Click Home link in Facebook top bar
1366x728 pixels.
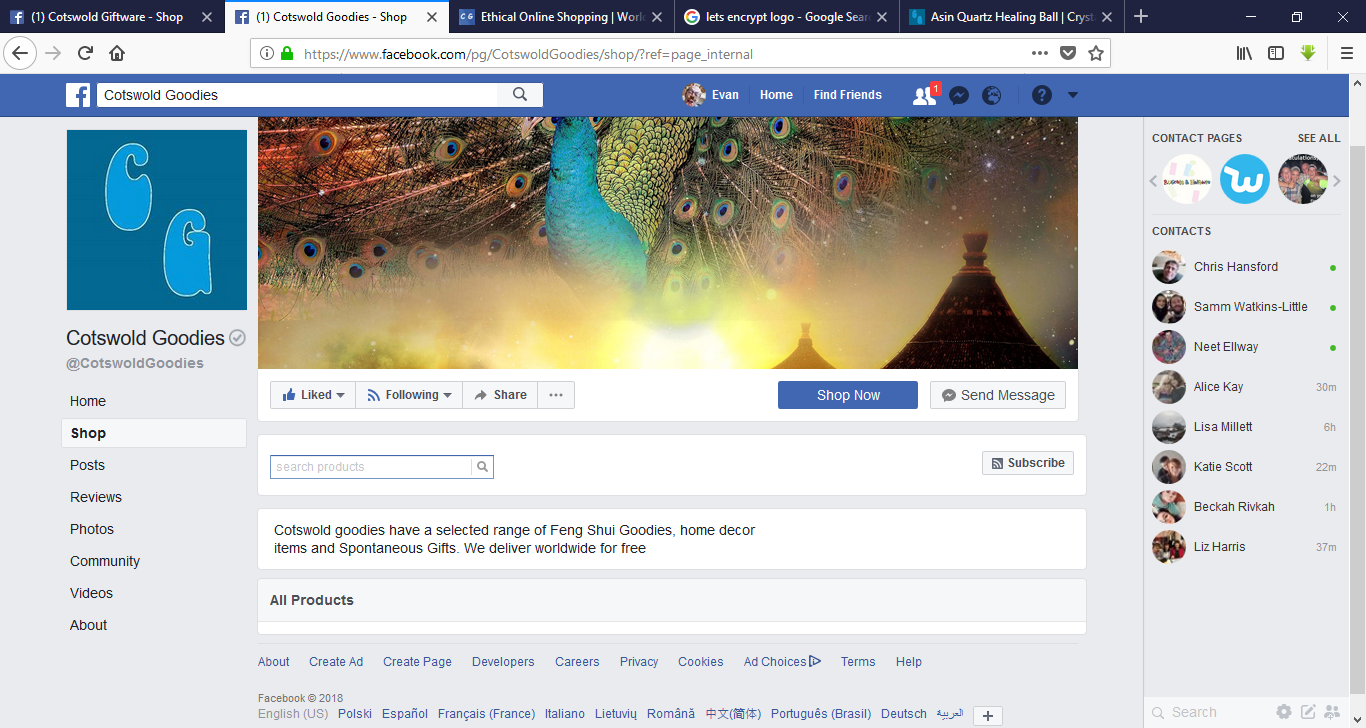[776, 95]
